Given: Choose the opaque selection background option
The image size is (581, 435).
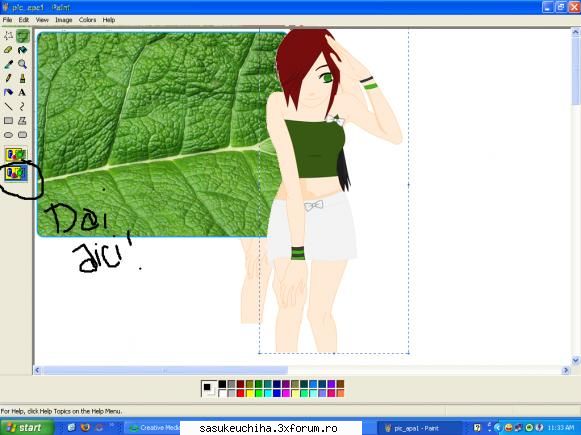Looking at the screenshot, I should (16, 154).
